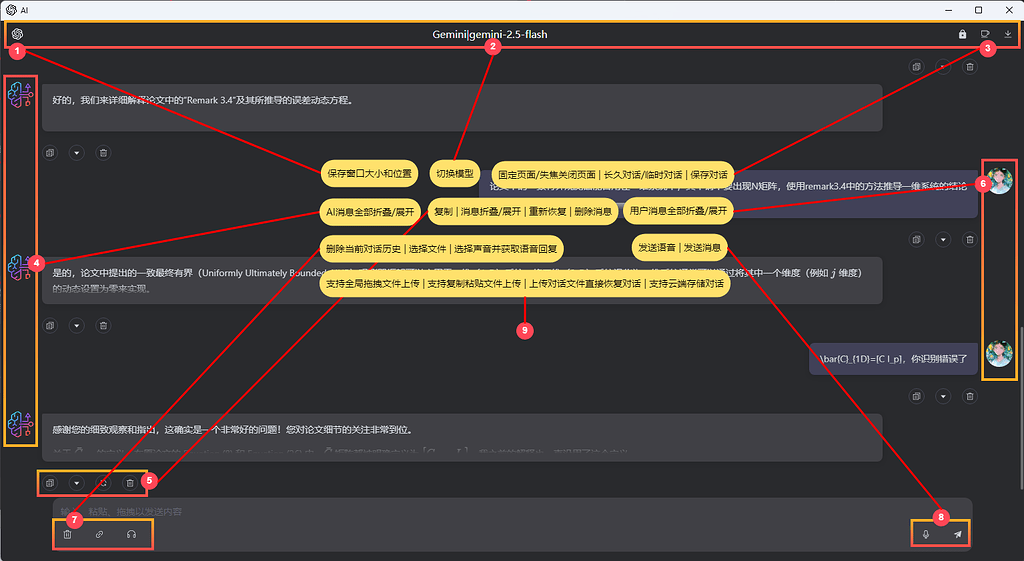Collapse the first AI message with arrow
Image resolution: width=1024 pixels, height=561 pixels.
pyautogui.click(x=76, y=153)
